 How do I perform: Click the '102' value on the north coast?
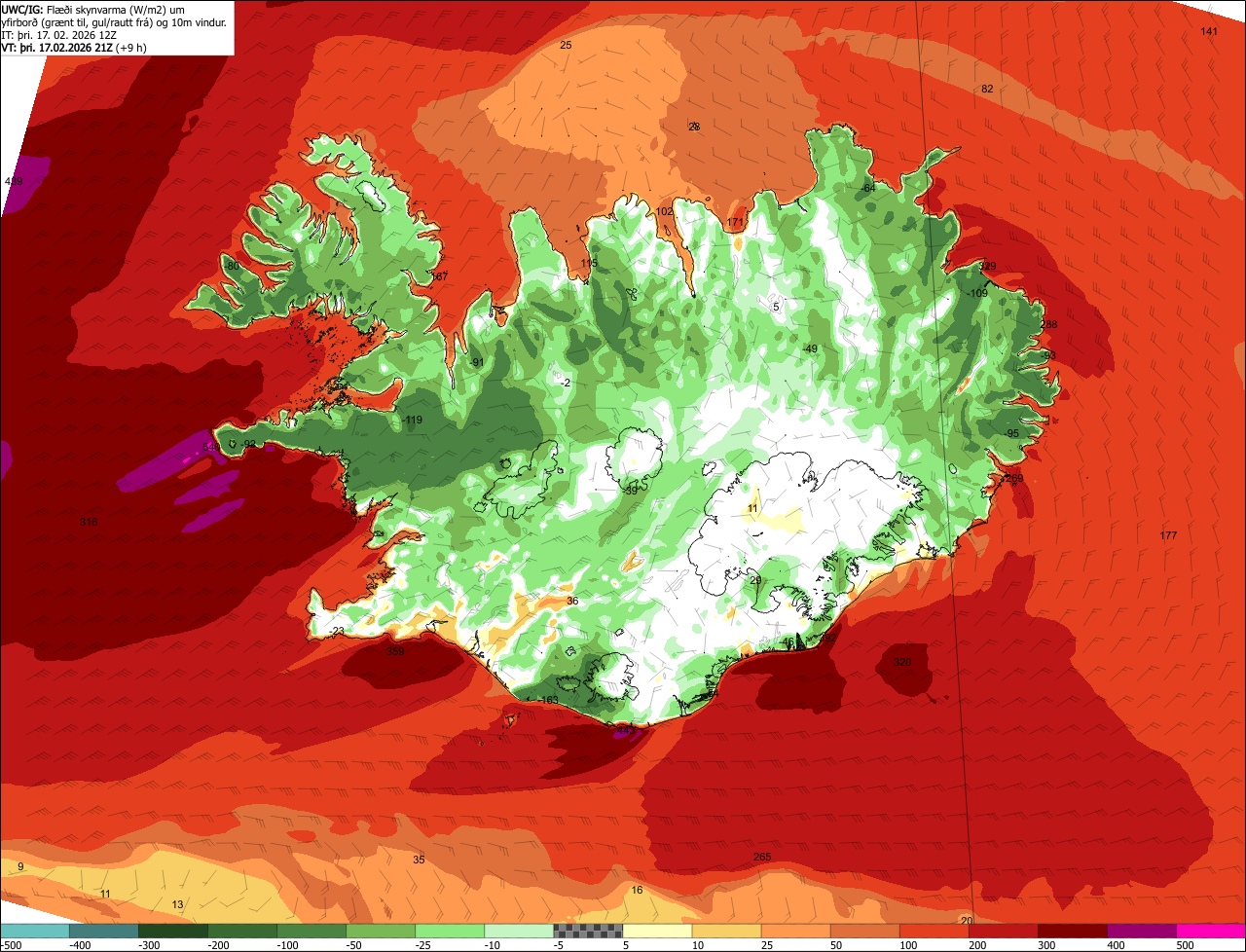tap(665, 212)
